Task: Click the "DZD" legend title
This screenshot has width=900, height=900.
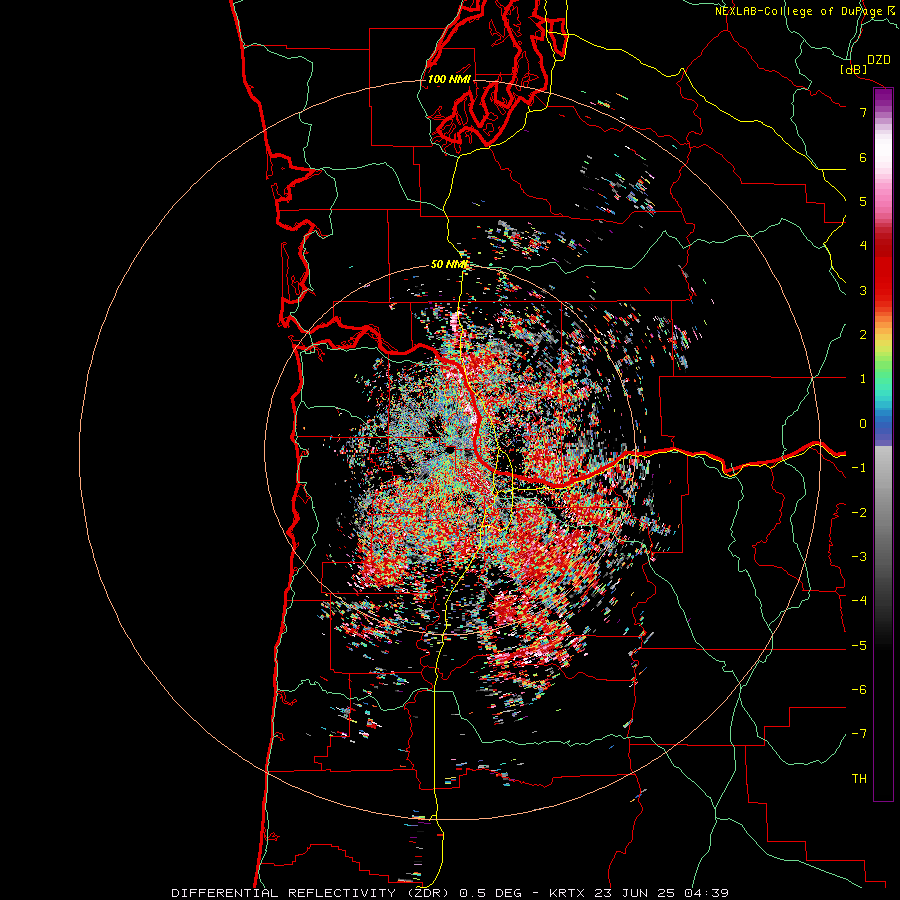Action: pyautogui.click(x=879, y=60)
